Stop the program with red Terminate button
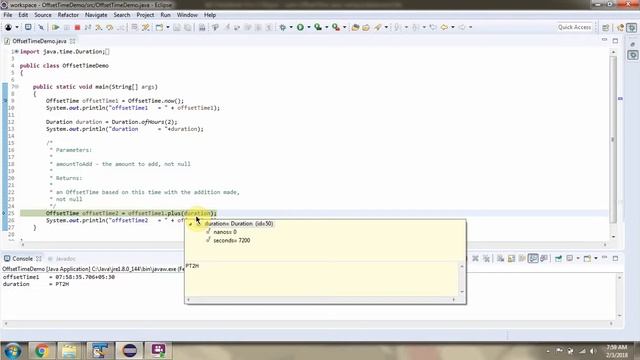640x360 pixels. (x=77, y=27)
